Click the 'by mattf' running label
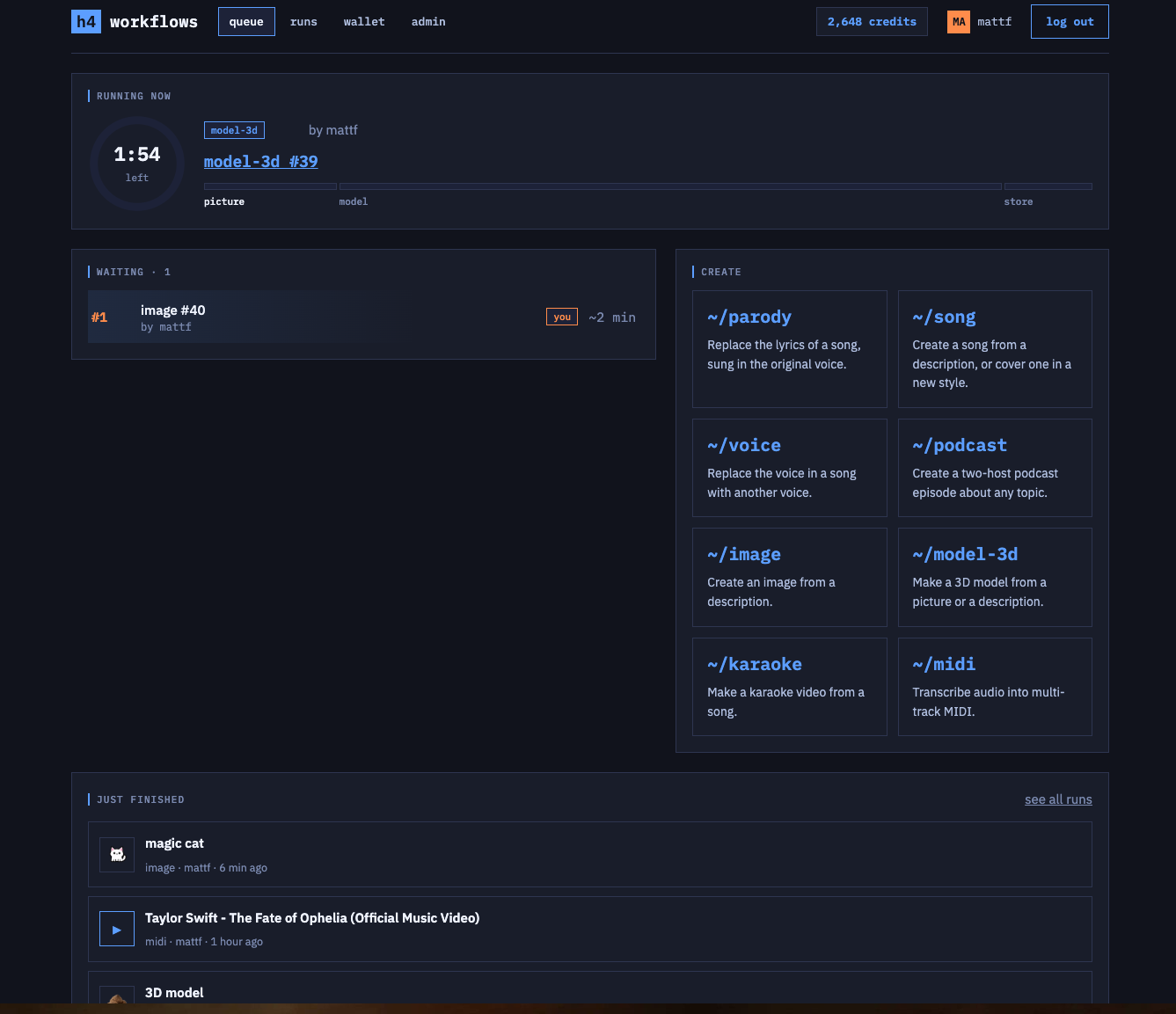The width and height of the screenshot is (1176, 1014). [333, 130]
